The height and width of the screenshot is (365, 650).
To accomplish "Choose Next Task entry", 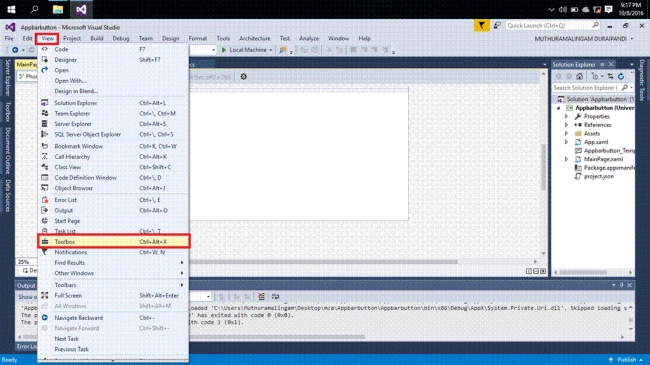I will tap(114, 339).
